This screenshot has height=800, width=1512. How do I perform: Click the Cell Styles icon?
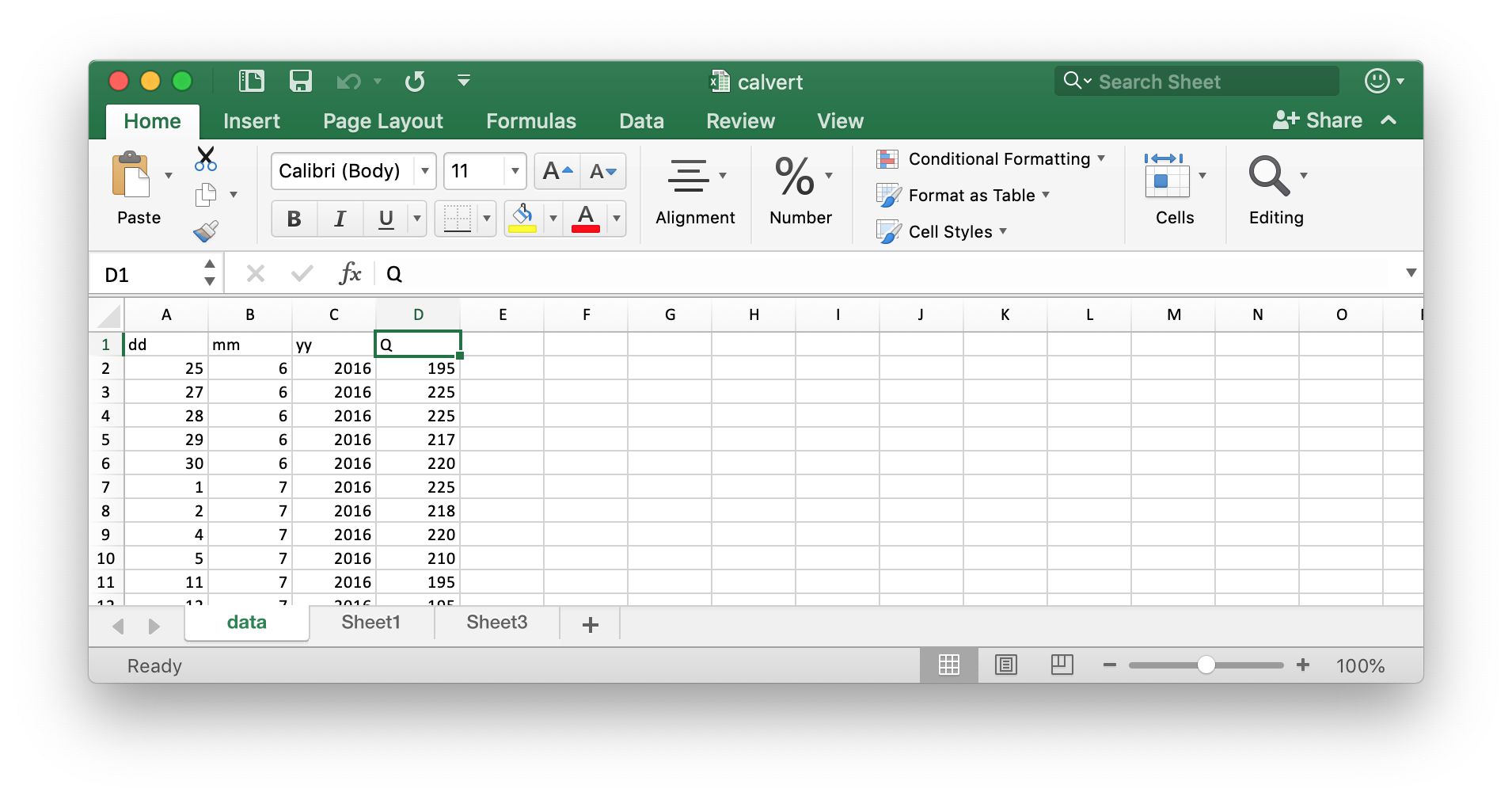(x=888, y=231)
